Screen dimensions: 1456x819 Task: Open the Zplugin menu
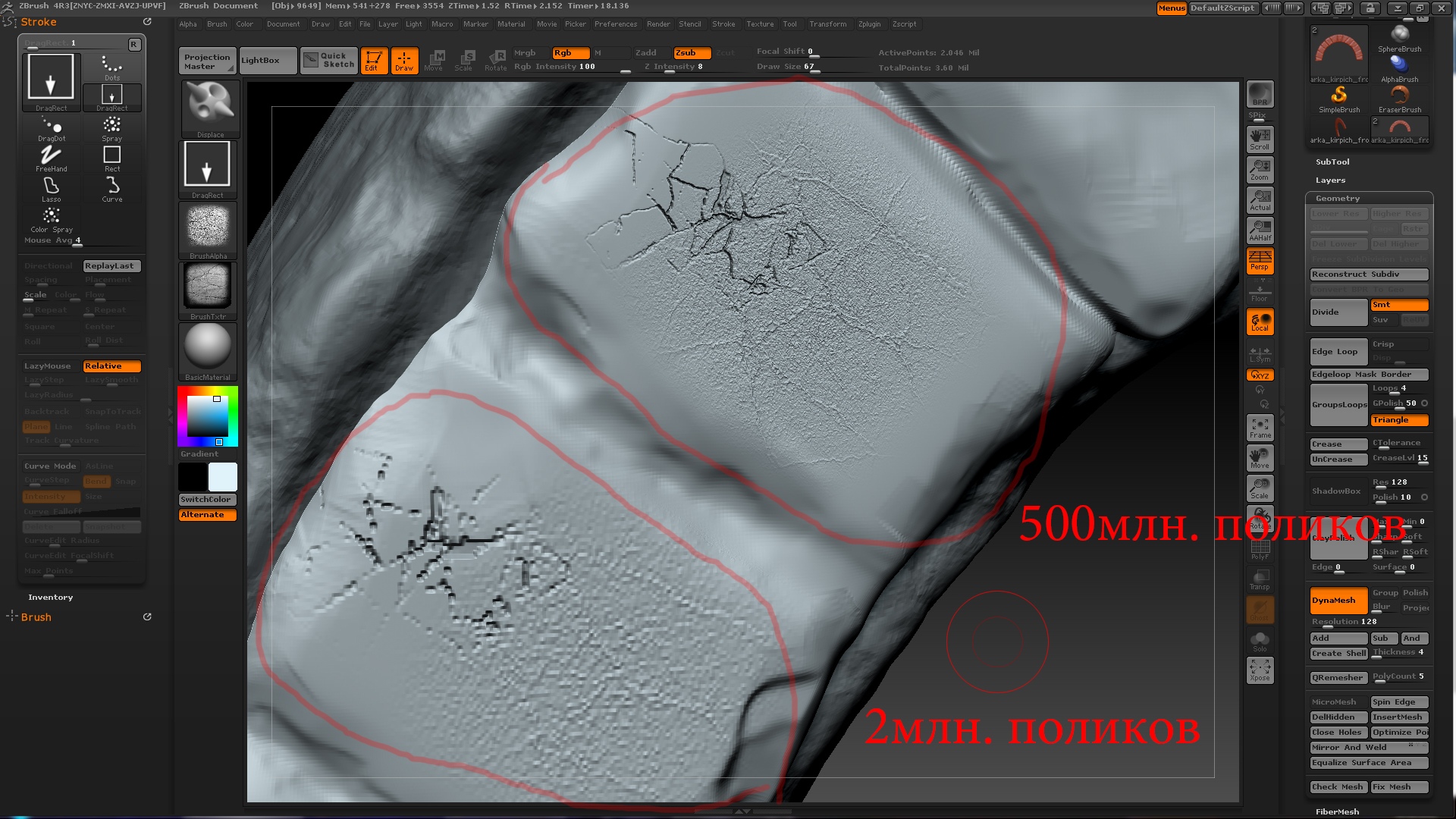pyautogui.click(x=869, y=24)
